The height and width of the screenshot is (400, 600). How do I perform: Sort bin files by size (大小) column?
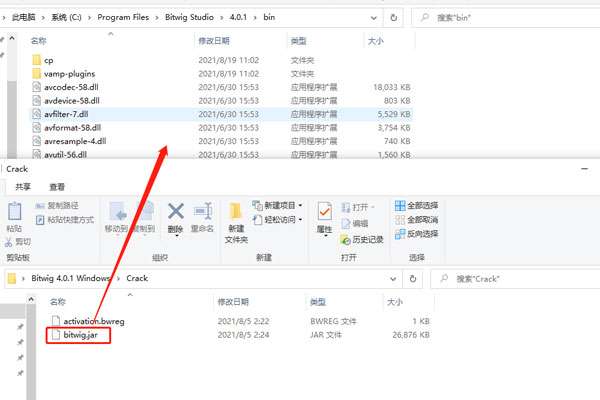tap(375, 41)
